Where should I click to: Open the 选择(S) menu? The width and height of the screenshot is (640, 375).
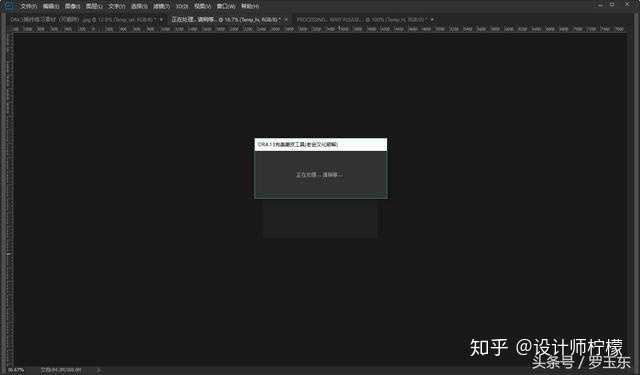(x=139, y=7)
